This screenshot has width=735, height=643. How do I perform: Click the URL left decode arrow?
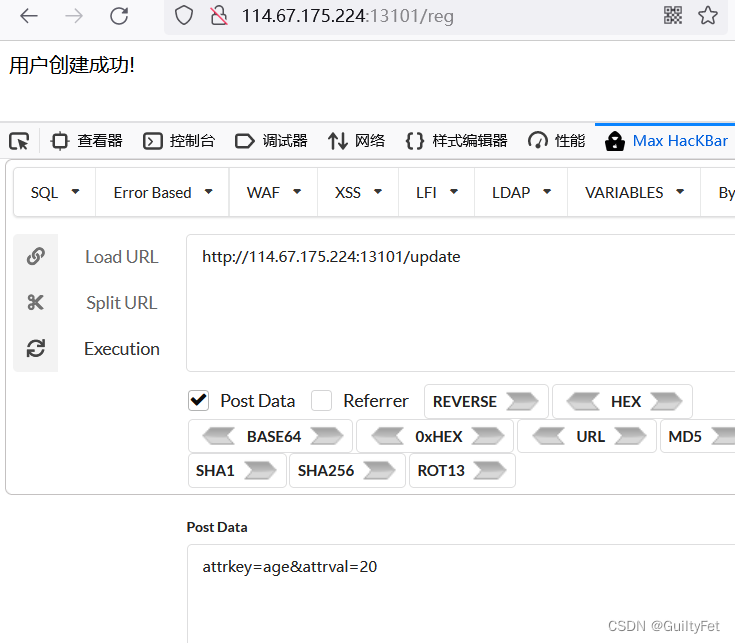548,436
